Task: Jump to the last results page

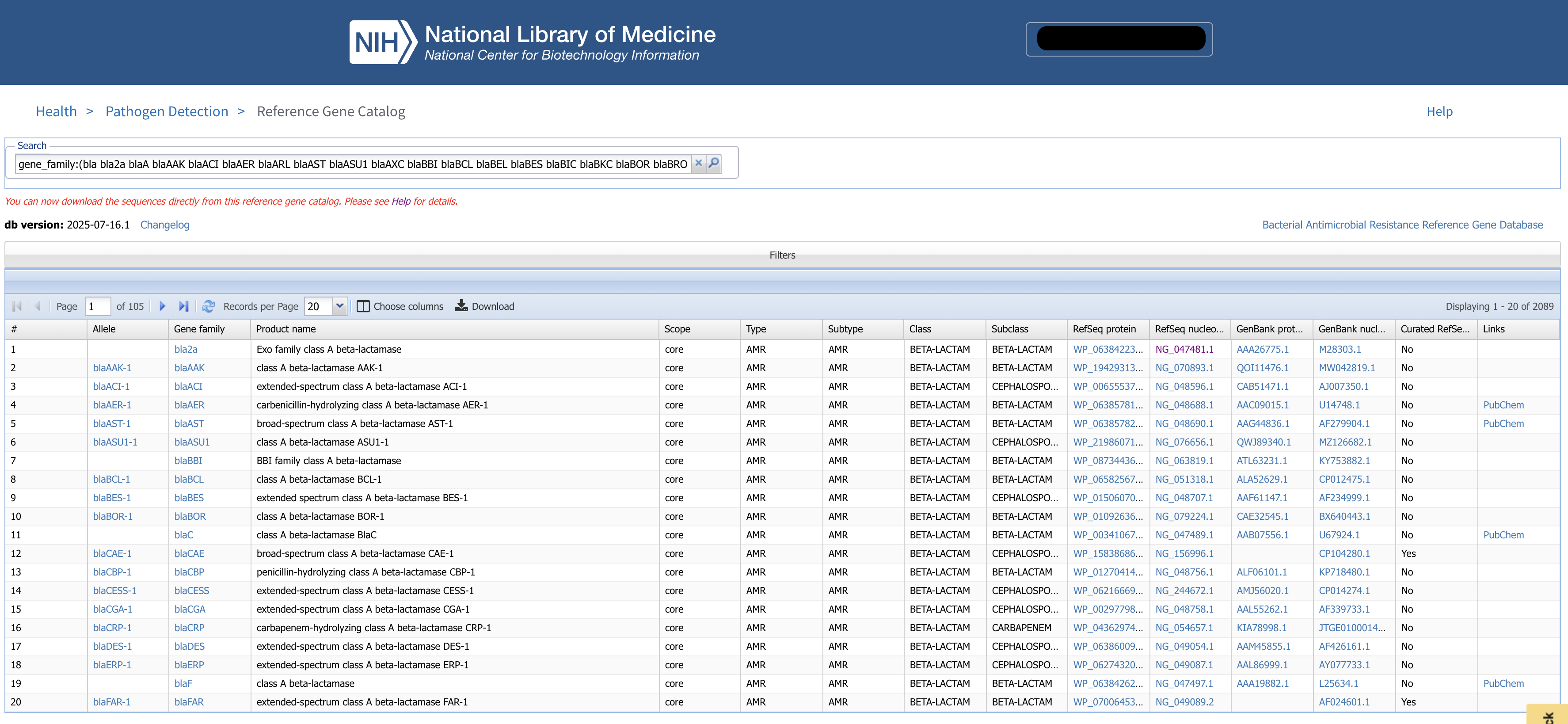Action: (x=183, y=306)
